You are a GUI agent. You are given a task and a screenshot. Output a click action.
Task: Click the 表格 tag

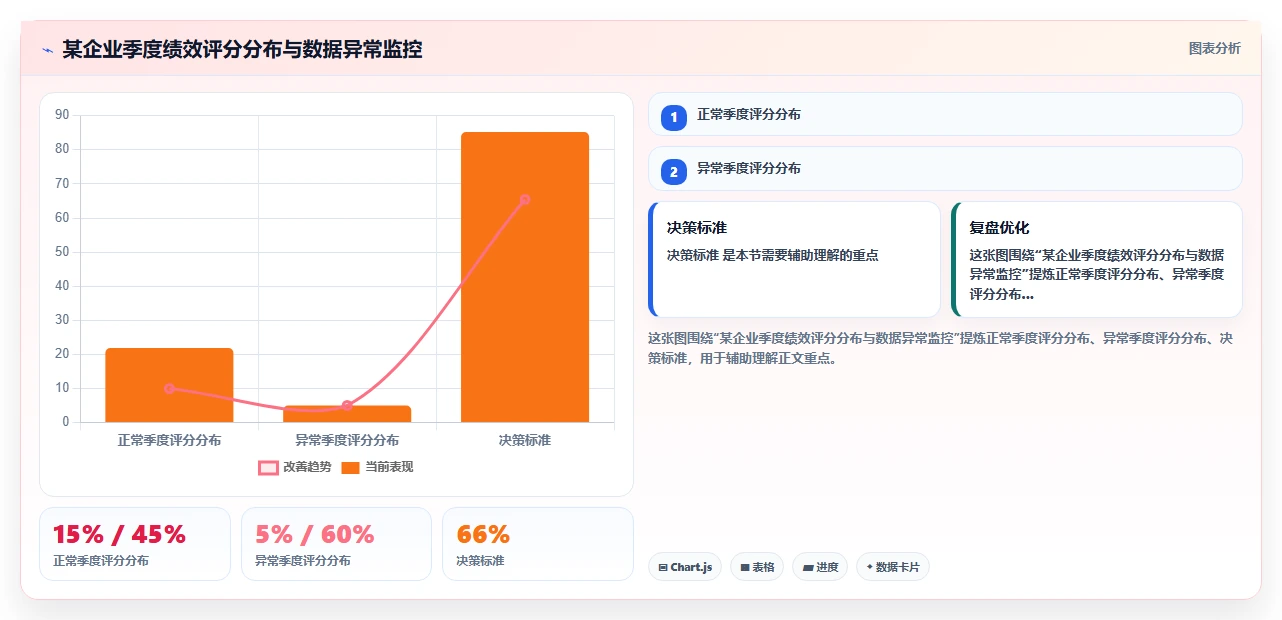click(757, 567)
